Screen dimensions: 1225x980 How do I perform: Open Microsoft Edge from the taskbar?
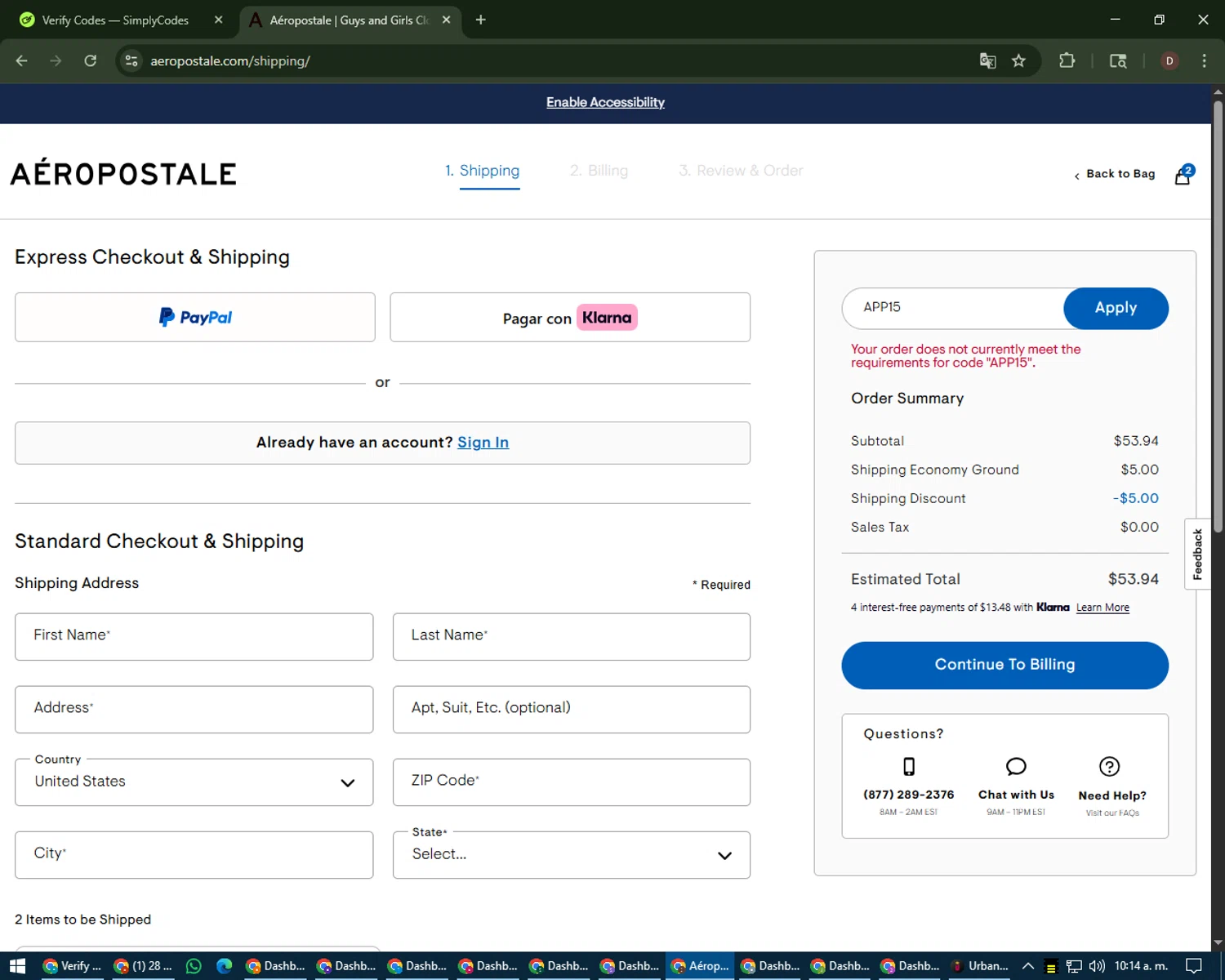224,966
